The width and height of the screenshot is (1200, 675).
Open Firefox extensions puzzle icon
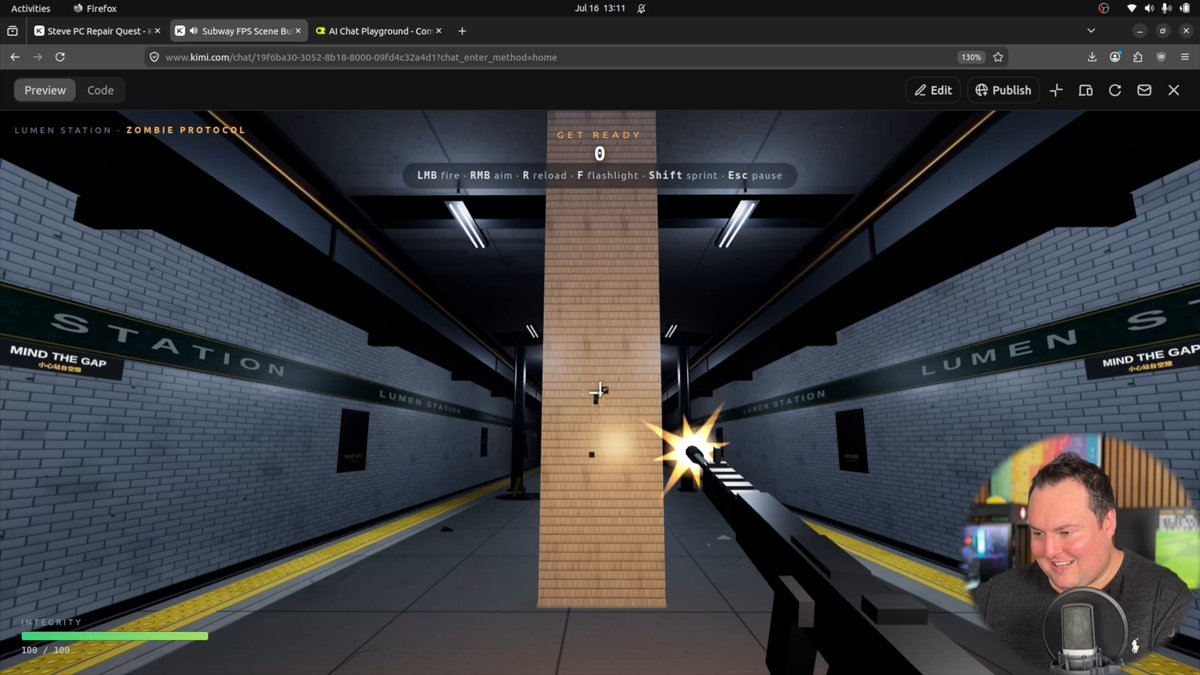pyautogui.click(x=1136, y=57)
